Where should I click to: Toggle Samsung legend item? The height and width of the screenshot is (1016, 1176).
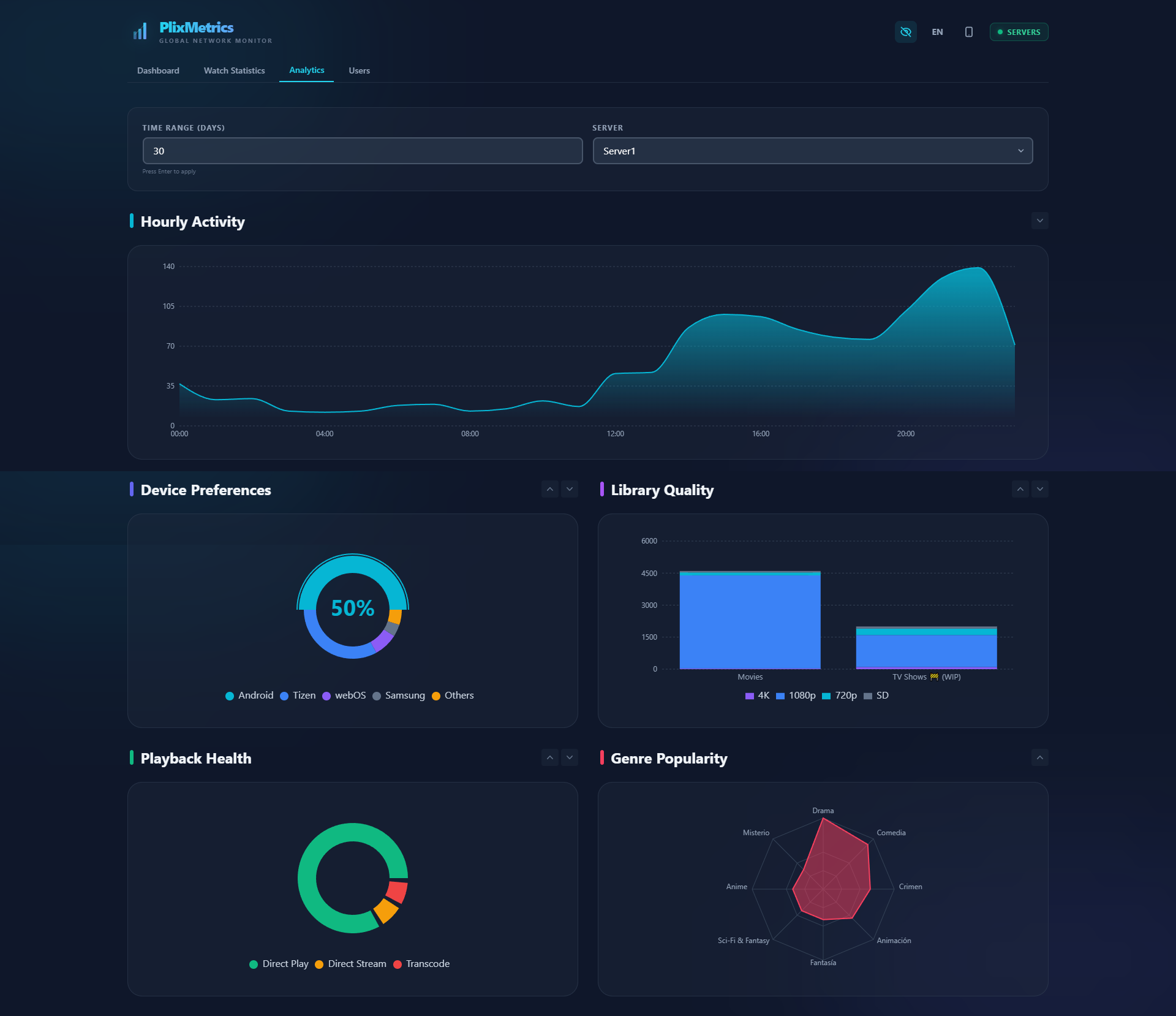tap(399, 696)
